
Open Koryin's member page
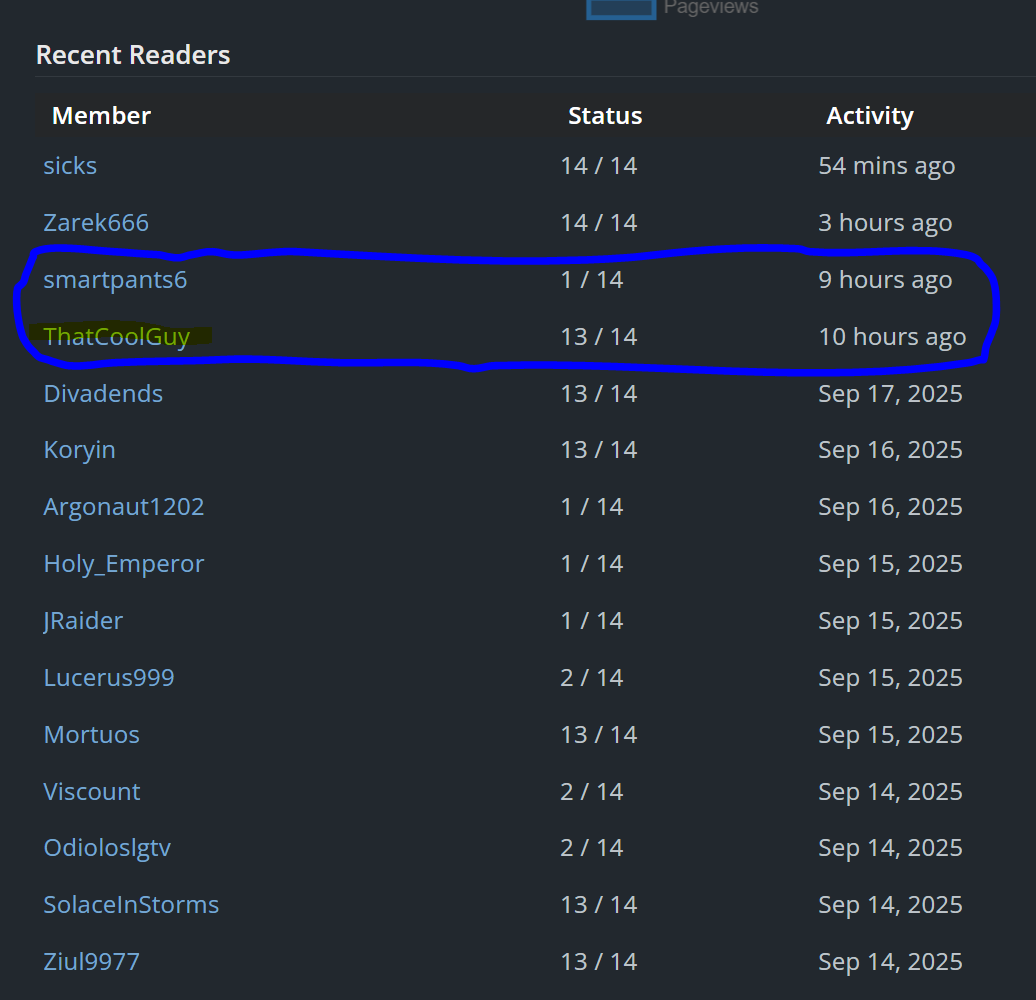click(x=79, y=450)
